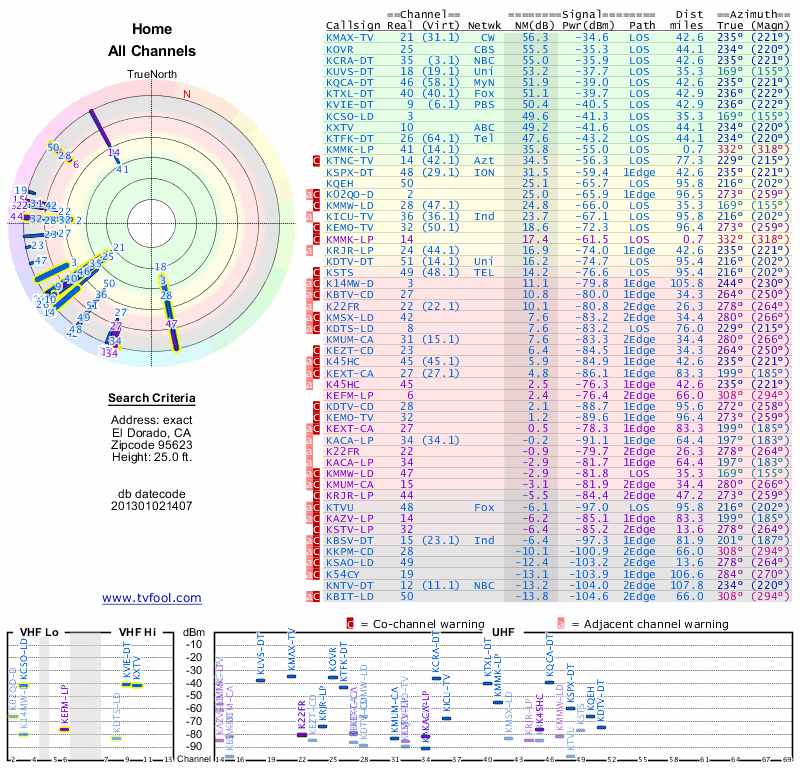Screen dimensions: 800x768
Task: Select the KKPM-CD callsign in the table
Action: pos(350,552)
